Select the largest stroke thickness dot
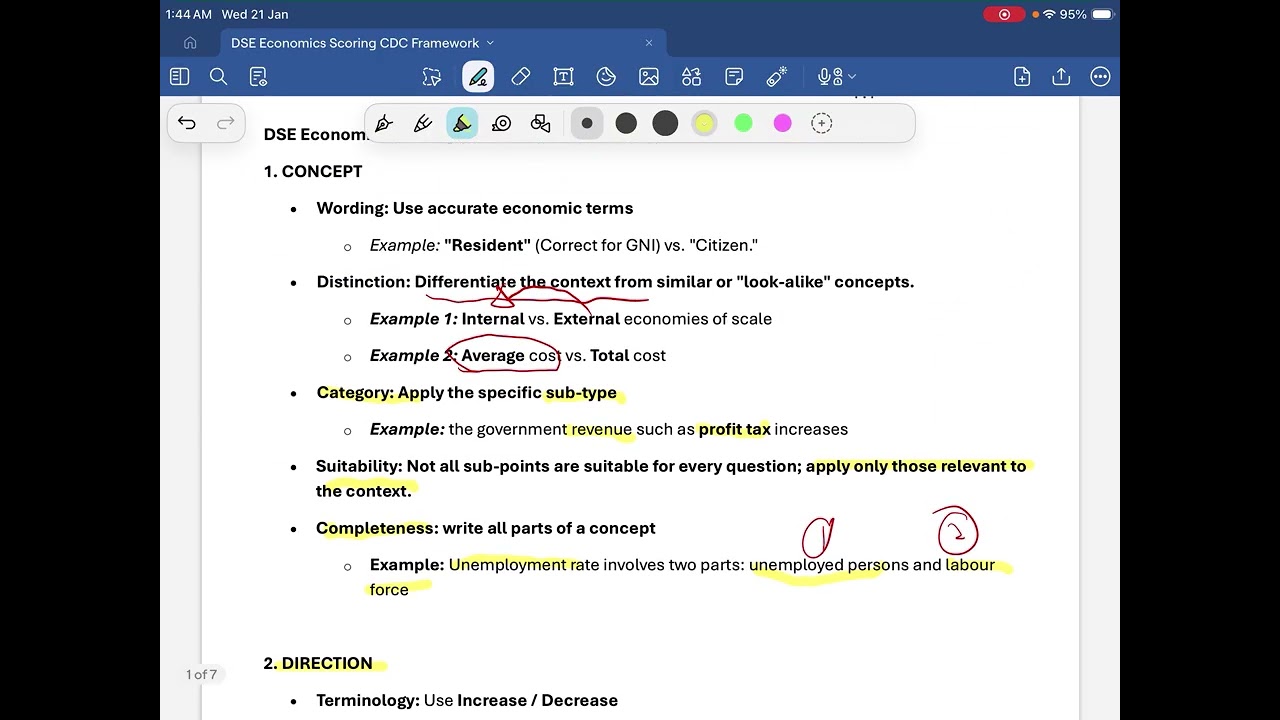The image size is (1280, 720). pyautogui.click(x=665, y=123)
